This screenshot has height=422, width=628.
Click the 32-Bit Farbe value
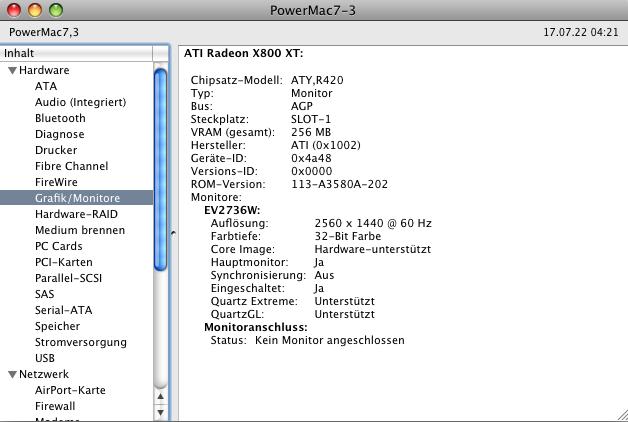click(348, 236)
